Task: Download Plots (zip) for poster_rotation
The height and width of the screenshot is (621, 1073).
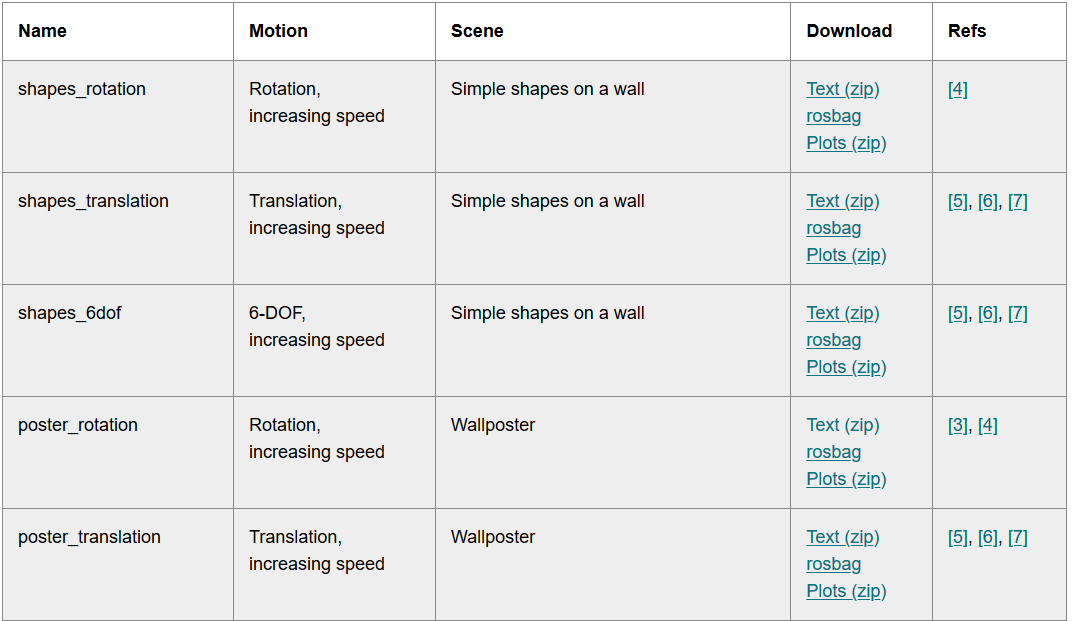Action: (846, 479)
